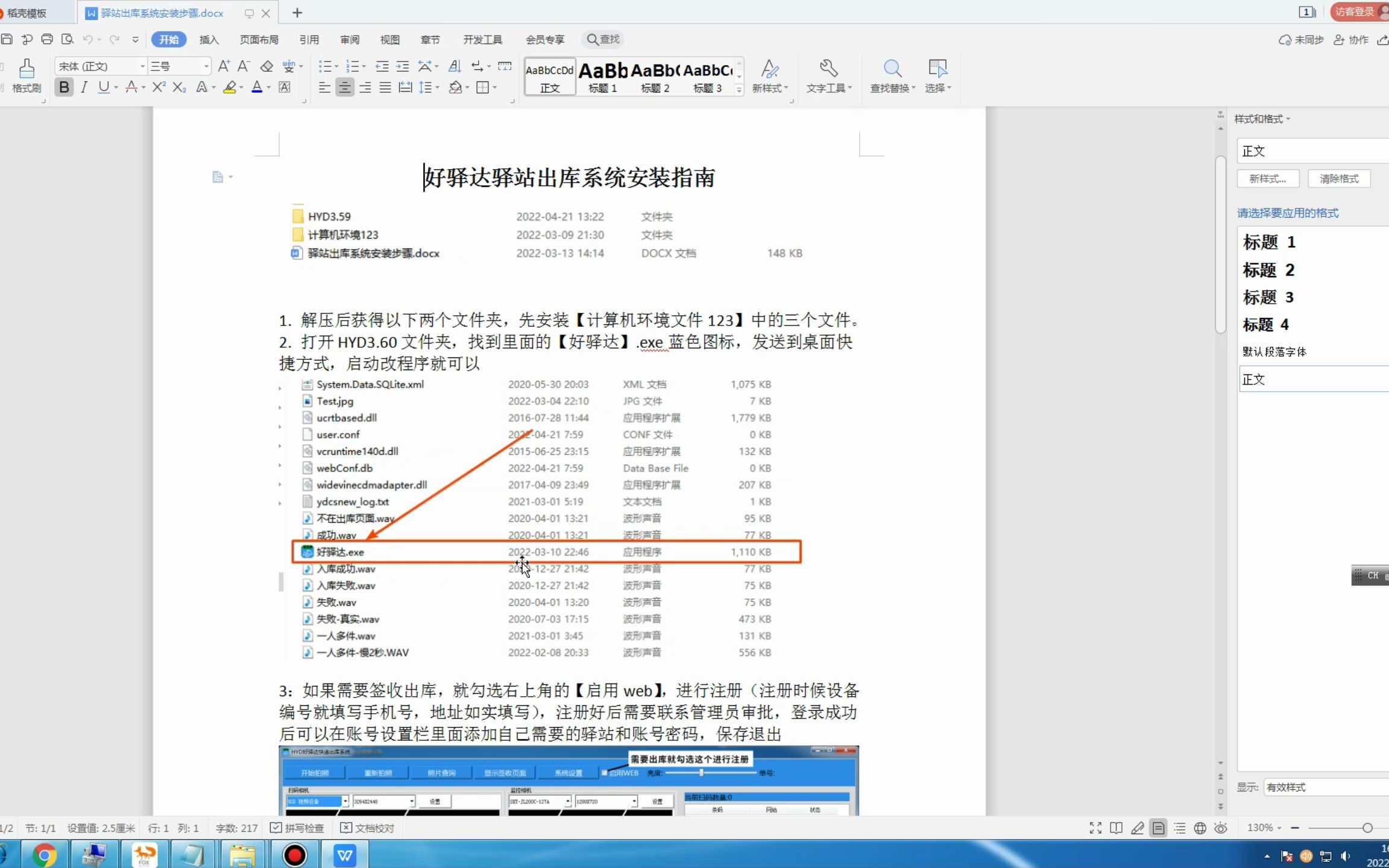Open the font size dropdown 三号
This screenshot has width=1389, height=868.
coord(206,66)
